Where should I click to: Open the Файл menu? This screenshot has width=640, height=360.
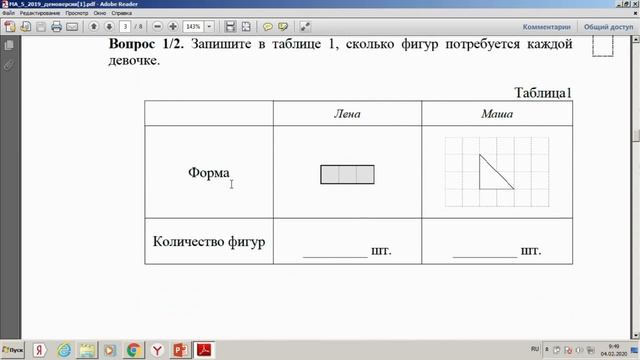point(8,13)
